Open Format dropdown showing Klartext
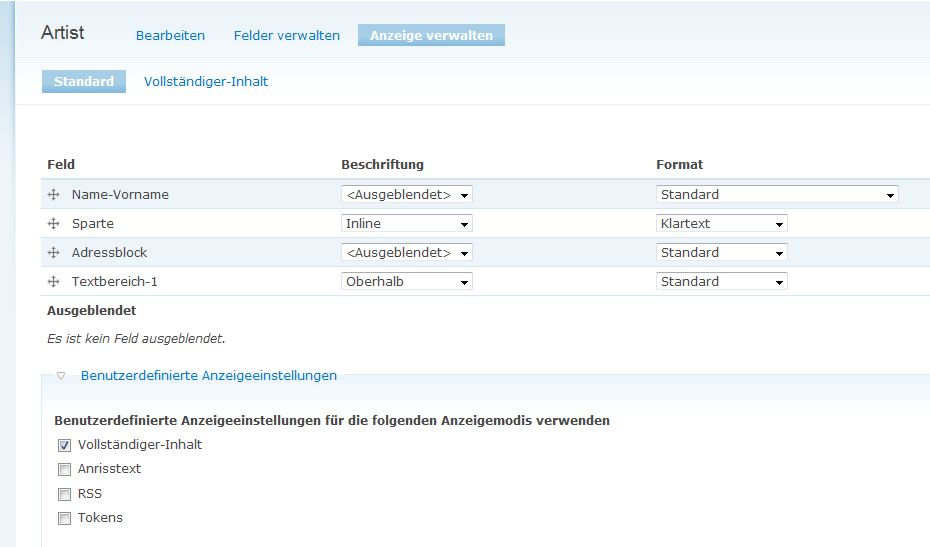Screen dimensions: 930x547 [x=721, y=224]
